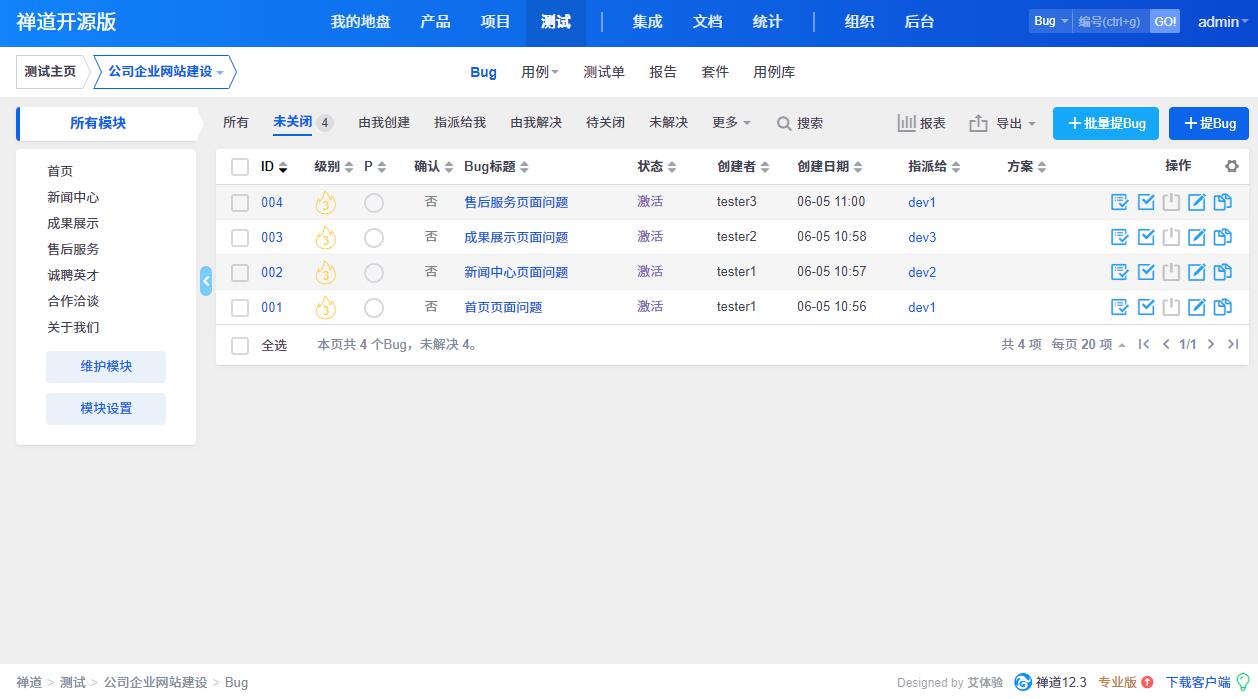
Task: Click copy icon for bug 002
Action: click(1222, 272)
